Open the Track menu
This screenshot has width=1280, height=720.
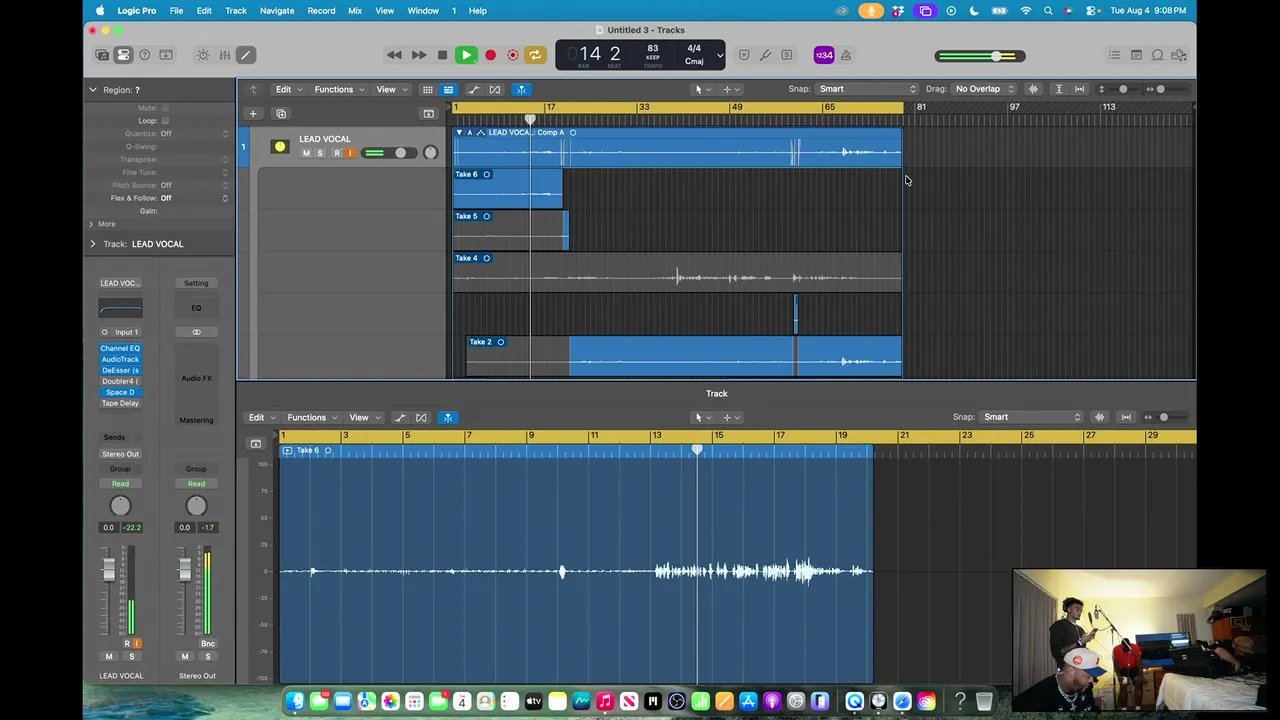click(236, 11)
